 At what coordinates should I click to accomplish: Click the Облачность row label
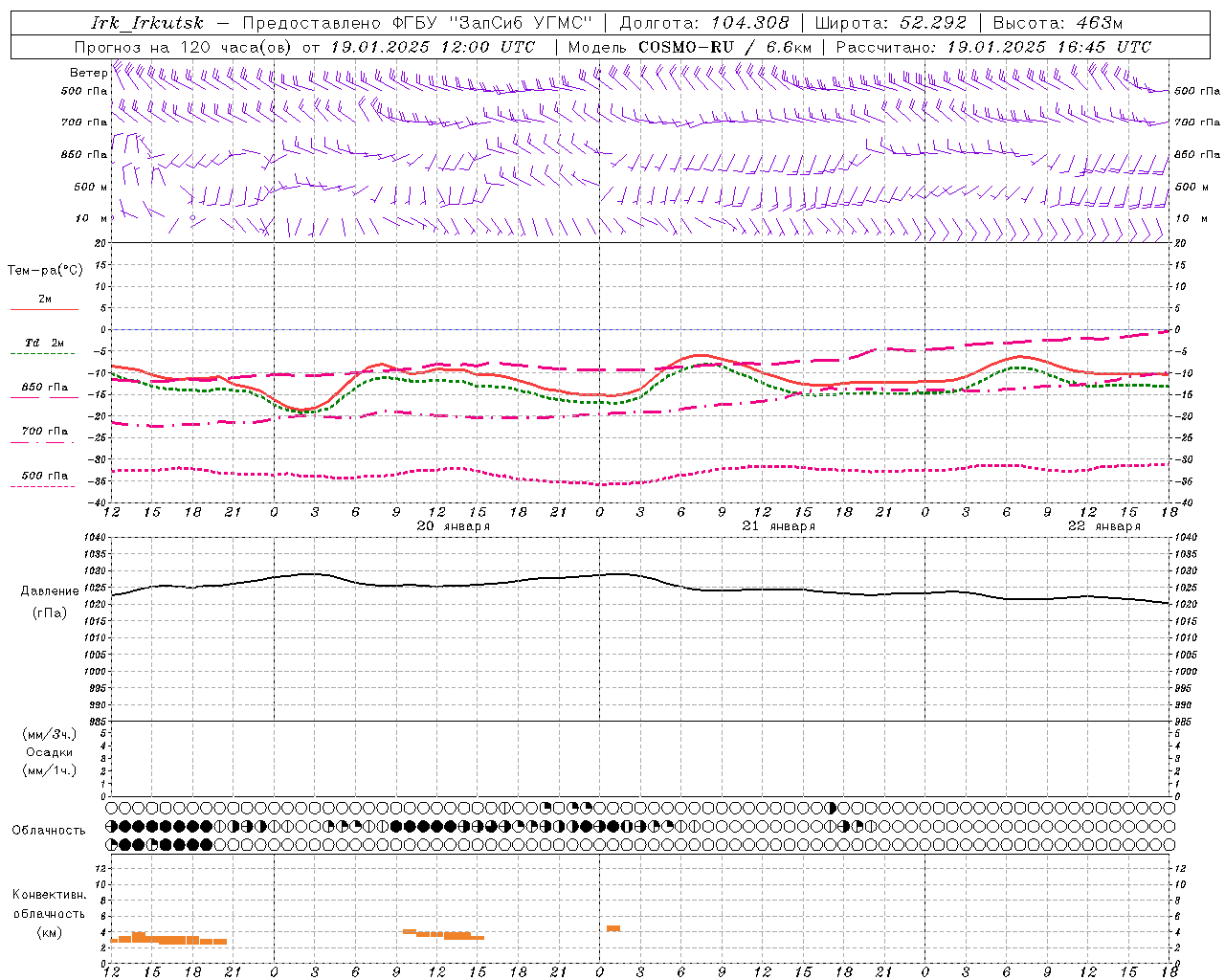49,830
